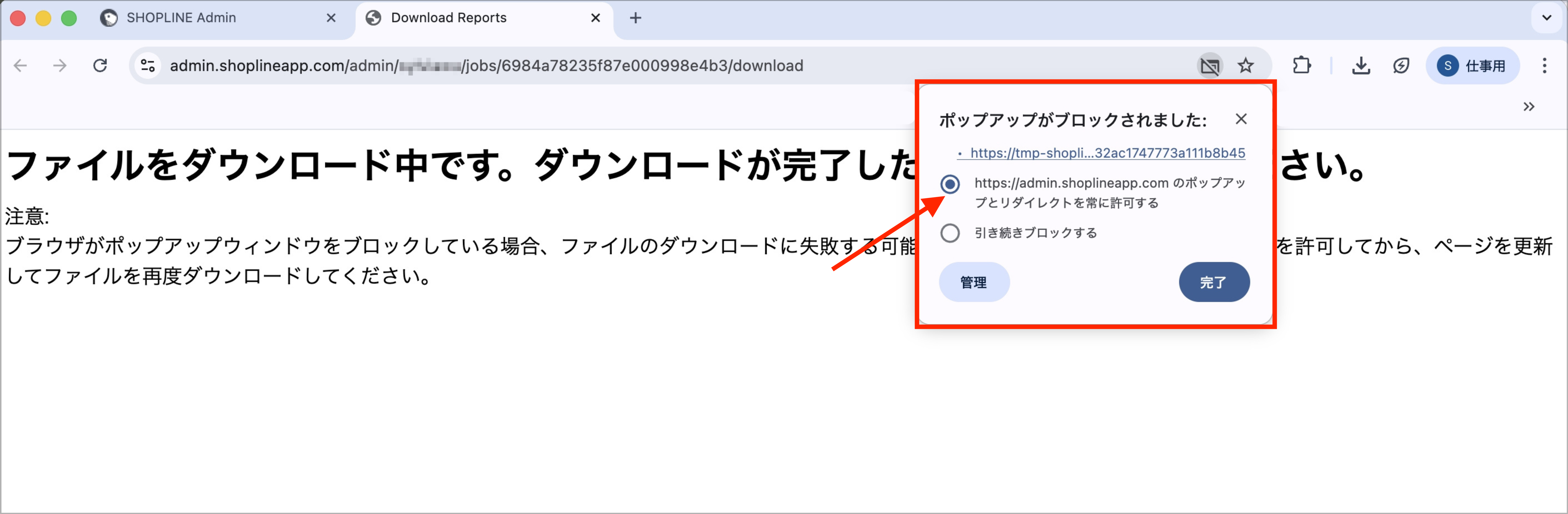
Task: Click the lightning performance icon in toolbar
Action: pos(1401,66)
